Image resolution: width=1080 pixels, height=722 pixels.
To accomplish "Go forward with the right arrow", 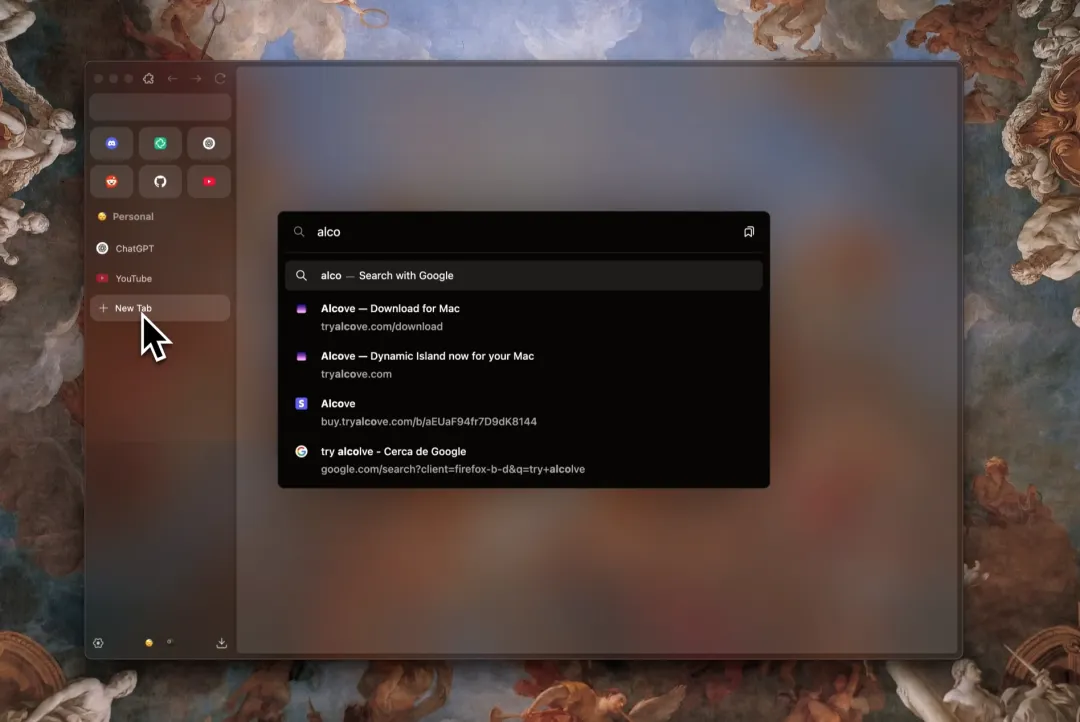I will pyautogui.click(x=197, y=79).
